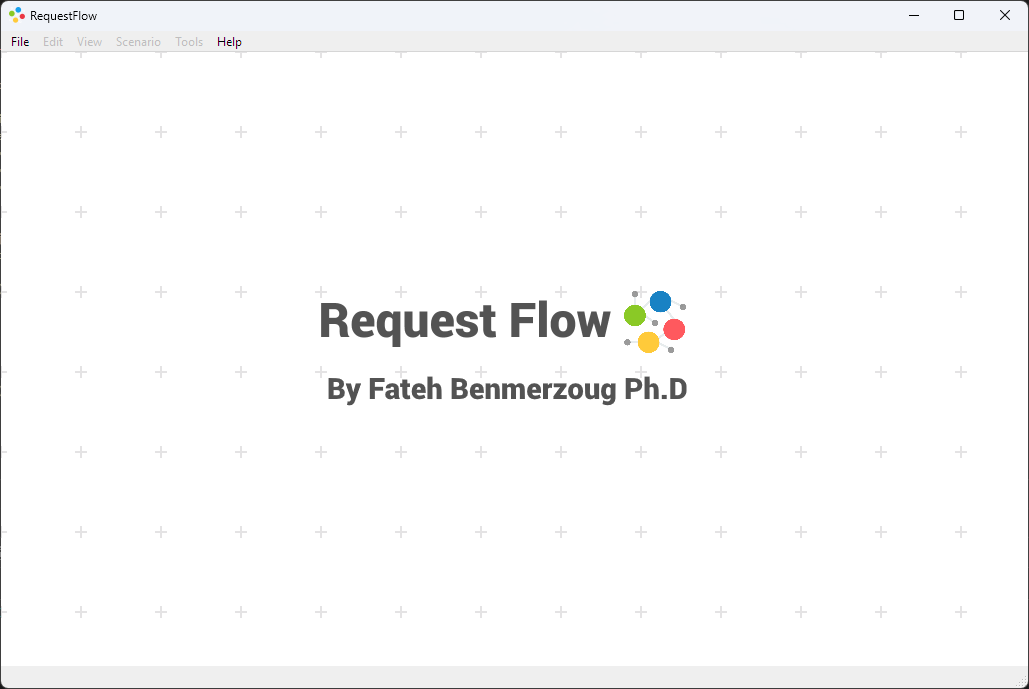
Task: Open the View menu
Action: (x=89, y=42)
